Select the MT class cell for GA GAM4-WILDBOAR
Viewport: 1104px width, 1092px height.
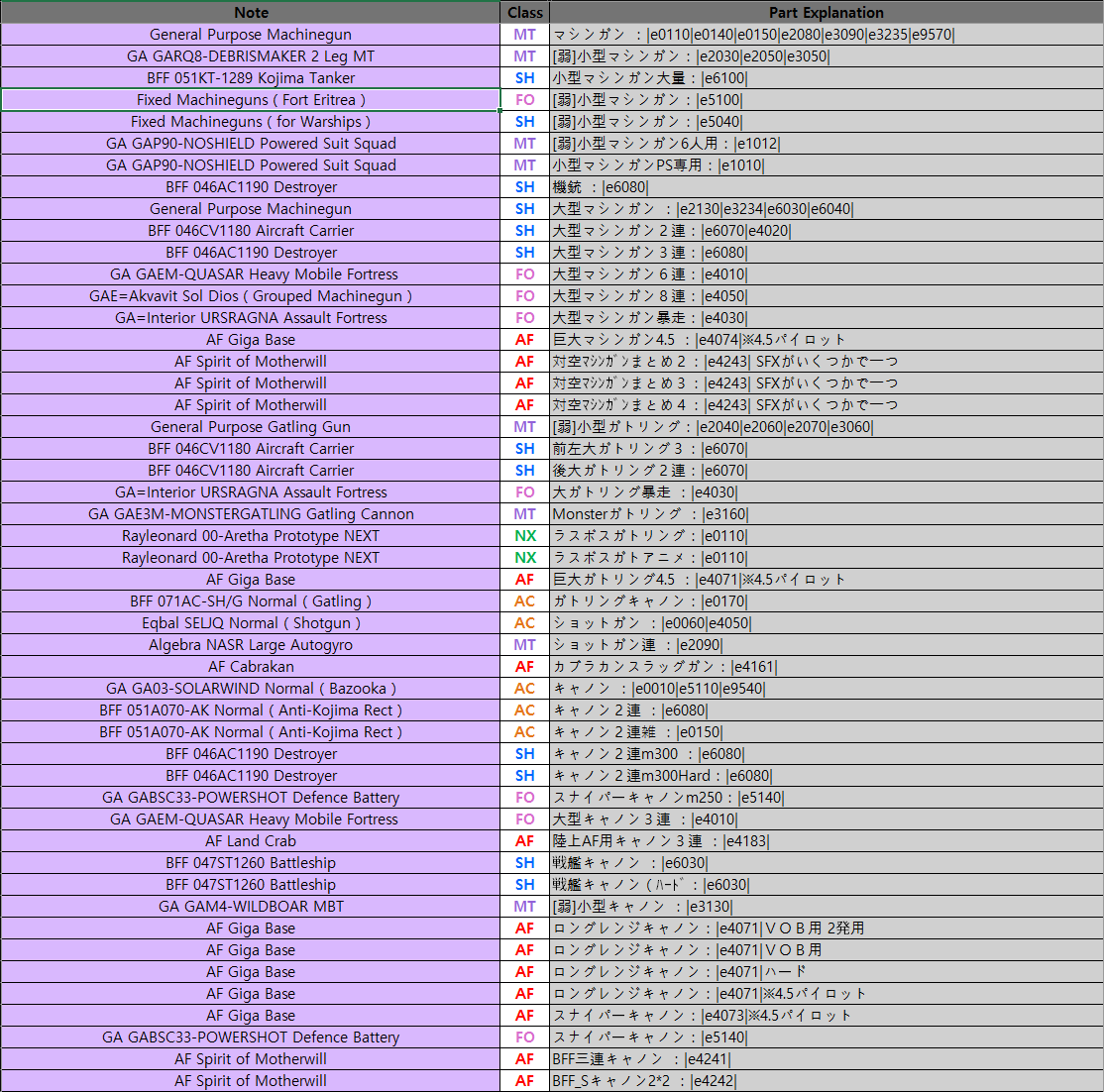coord(524,907)
